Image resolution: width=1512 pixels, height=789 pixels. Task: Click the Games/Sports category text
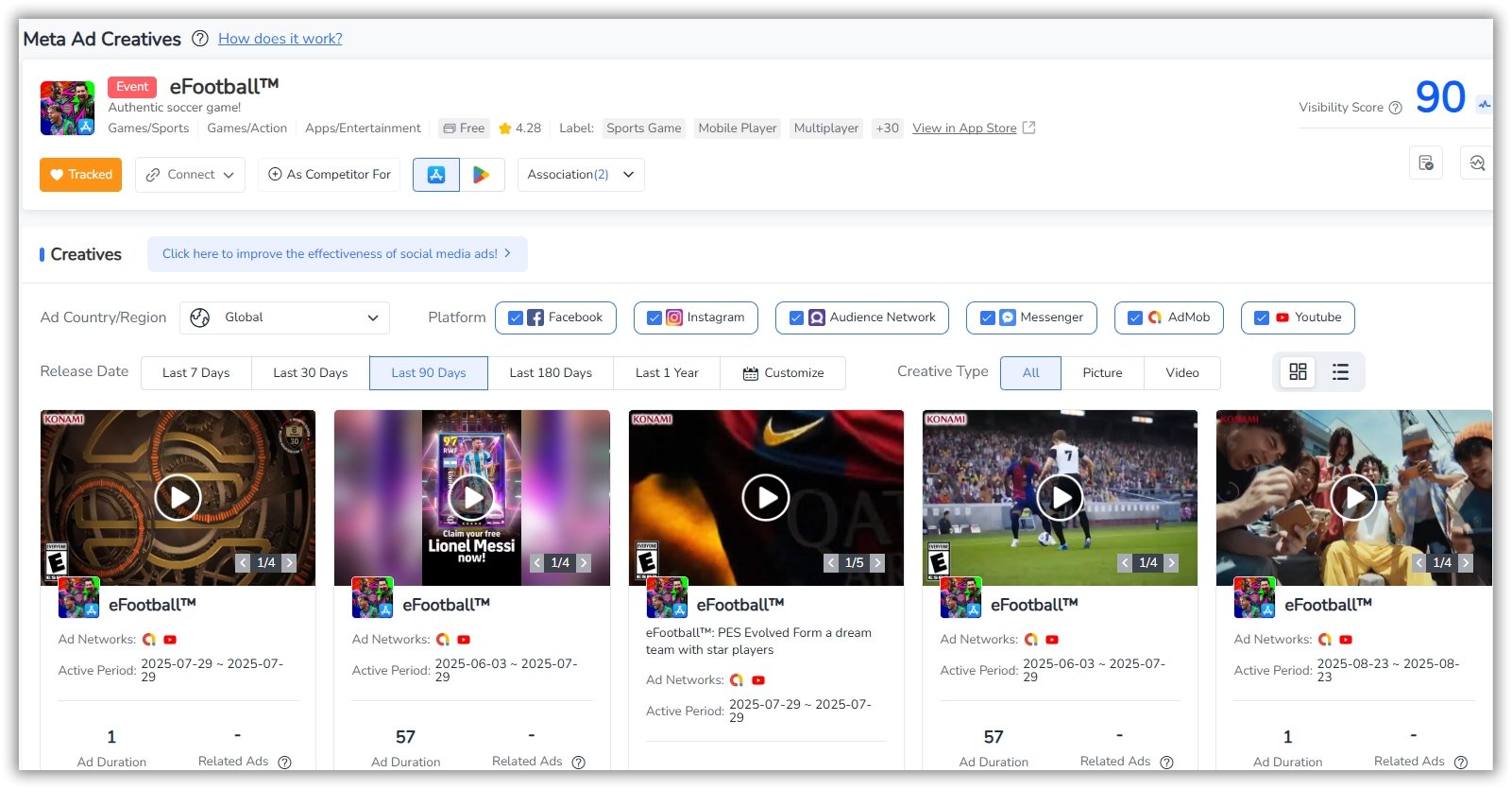click(148, 129)
